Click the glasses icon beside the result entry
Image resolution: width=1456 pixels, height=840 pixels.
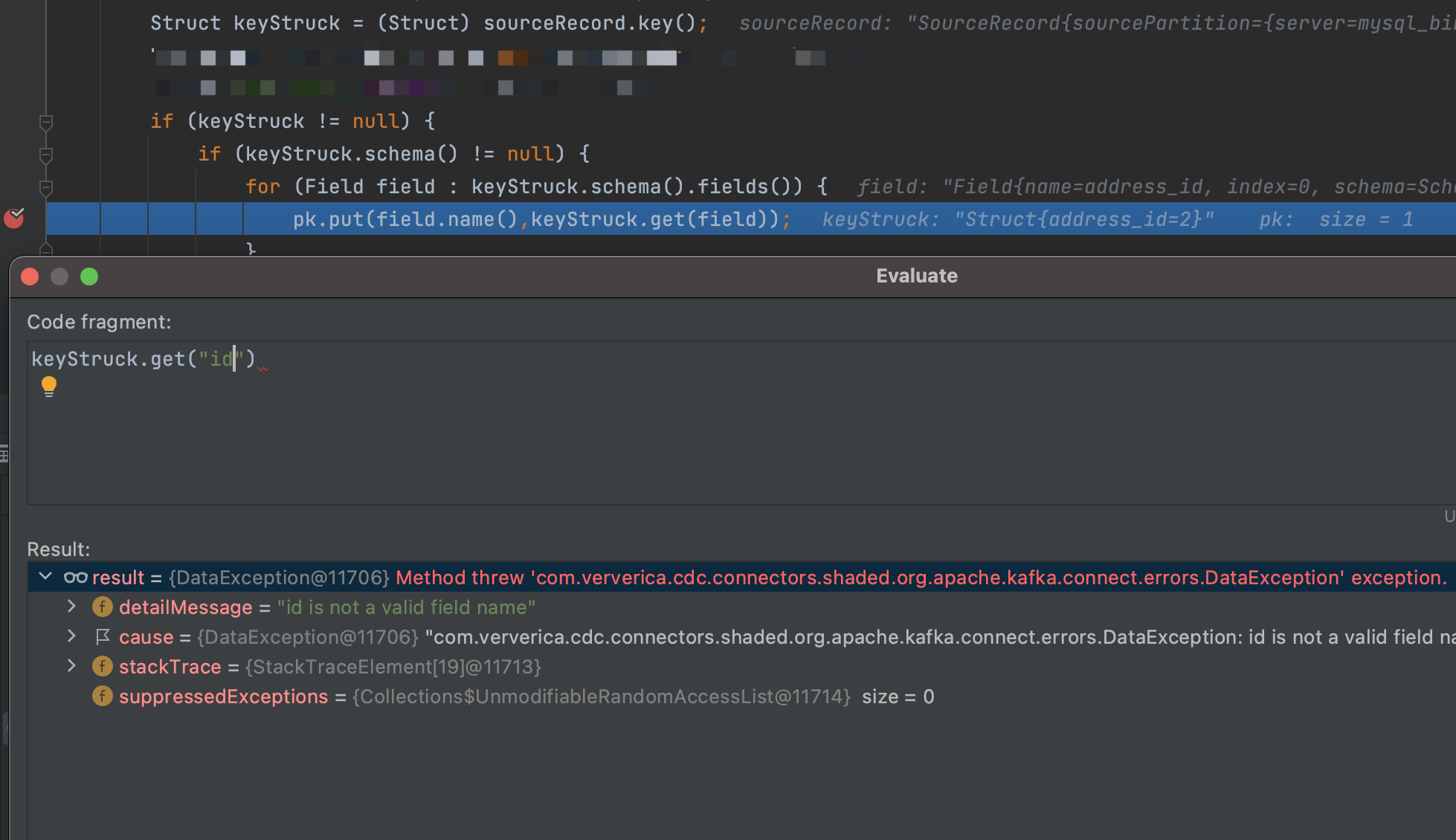[74, 577]
